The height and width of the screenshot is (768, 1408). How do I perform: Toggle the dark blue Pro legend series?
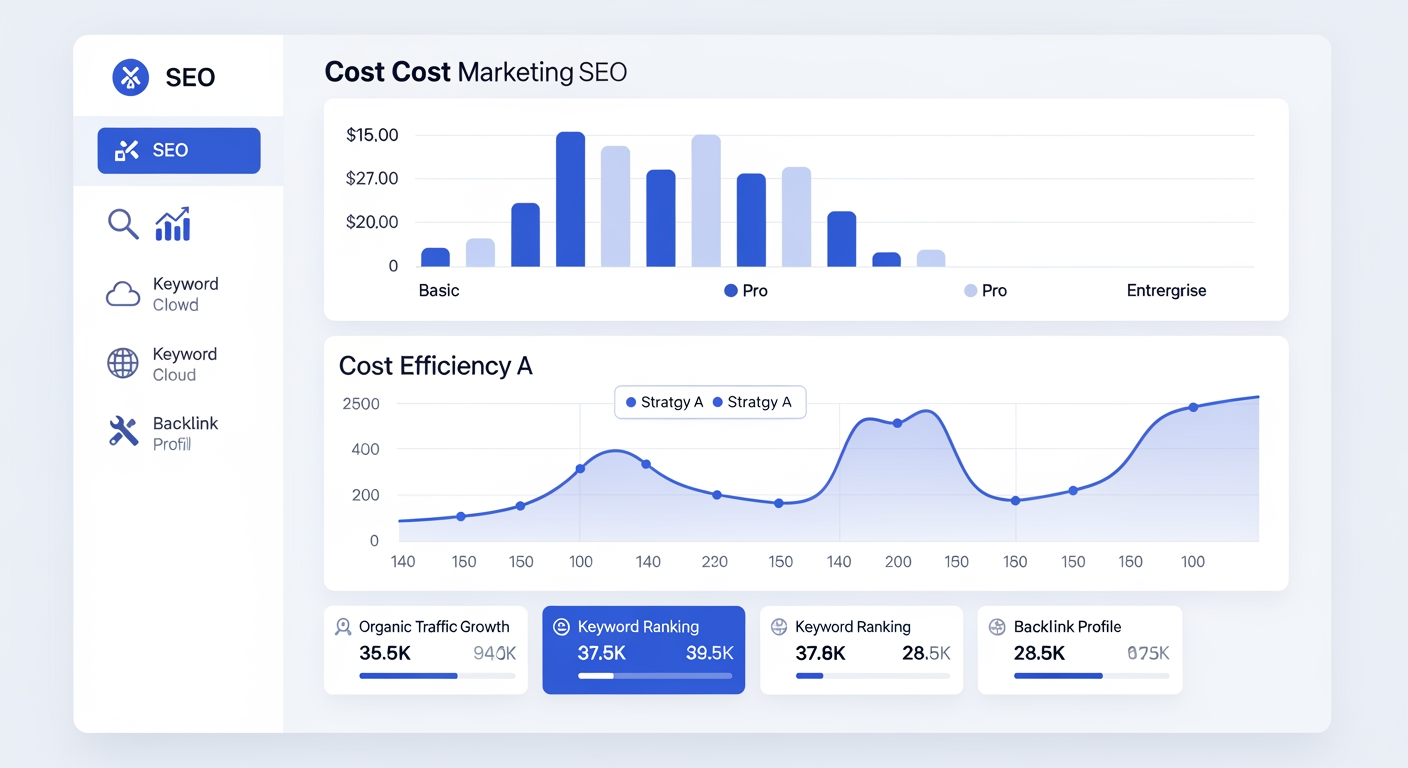(746, 291)
